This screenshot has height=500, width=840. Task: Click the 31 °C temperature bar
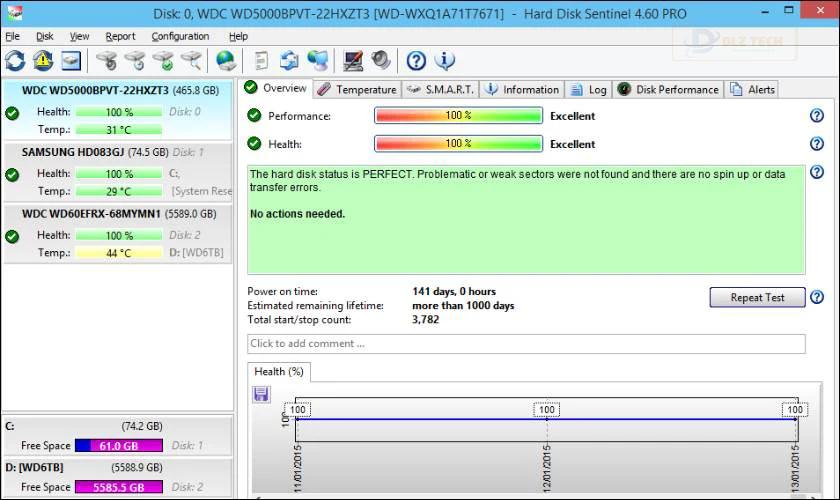118,129
